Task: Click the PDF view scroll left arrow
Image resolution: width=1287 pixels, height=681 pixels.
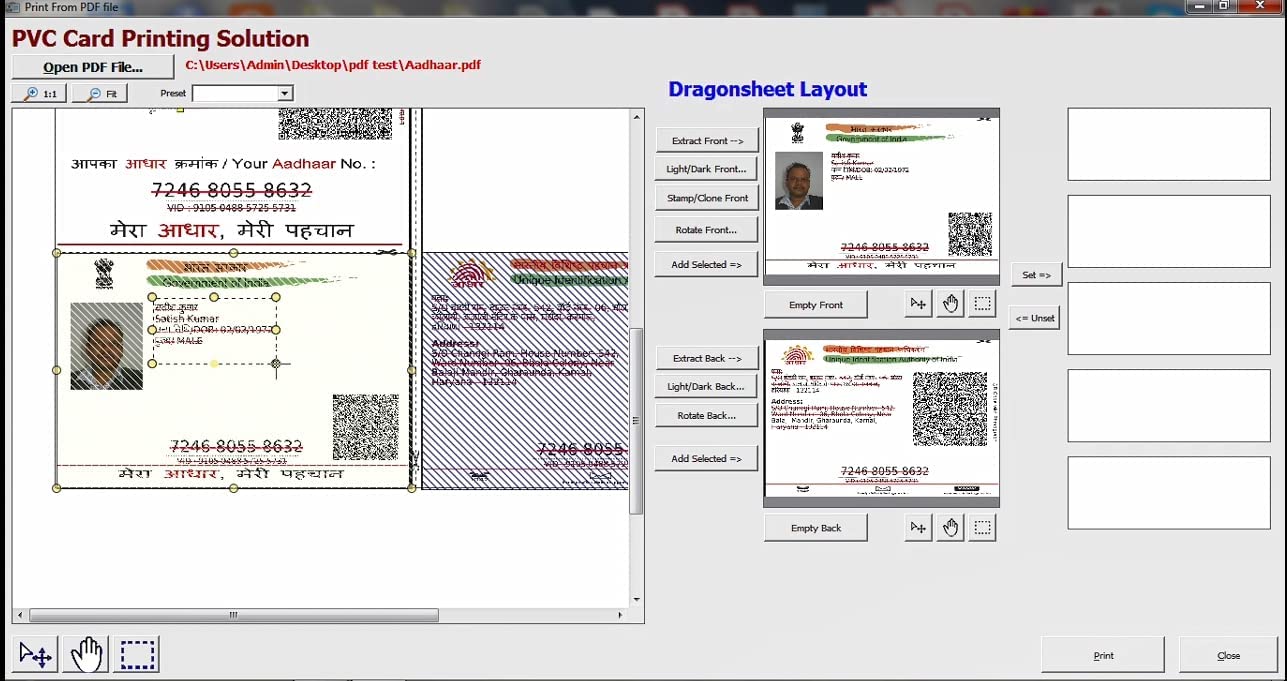Action: point(19,615)
